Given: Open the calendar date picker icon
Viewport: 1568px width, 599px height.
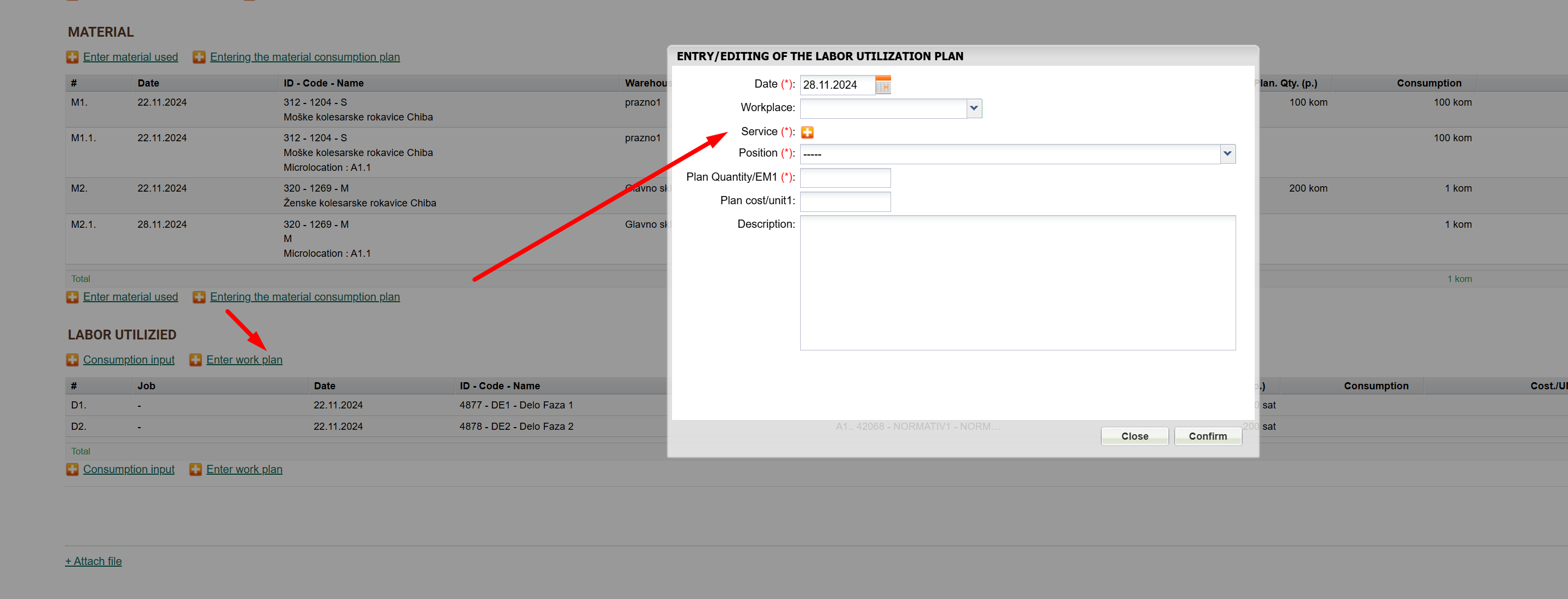Looking at the screenshot, I should [883, 85].
